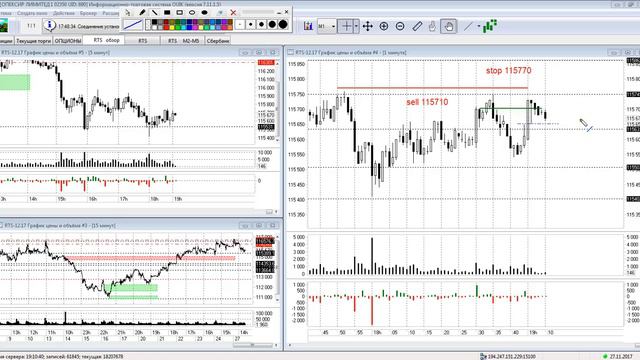Click the blue info connection message icon
The height and width of the screenshot is (360, 640).
pos(49,26)
